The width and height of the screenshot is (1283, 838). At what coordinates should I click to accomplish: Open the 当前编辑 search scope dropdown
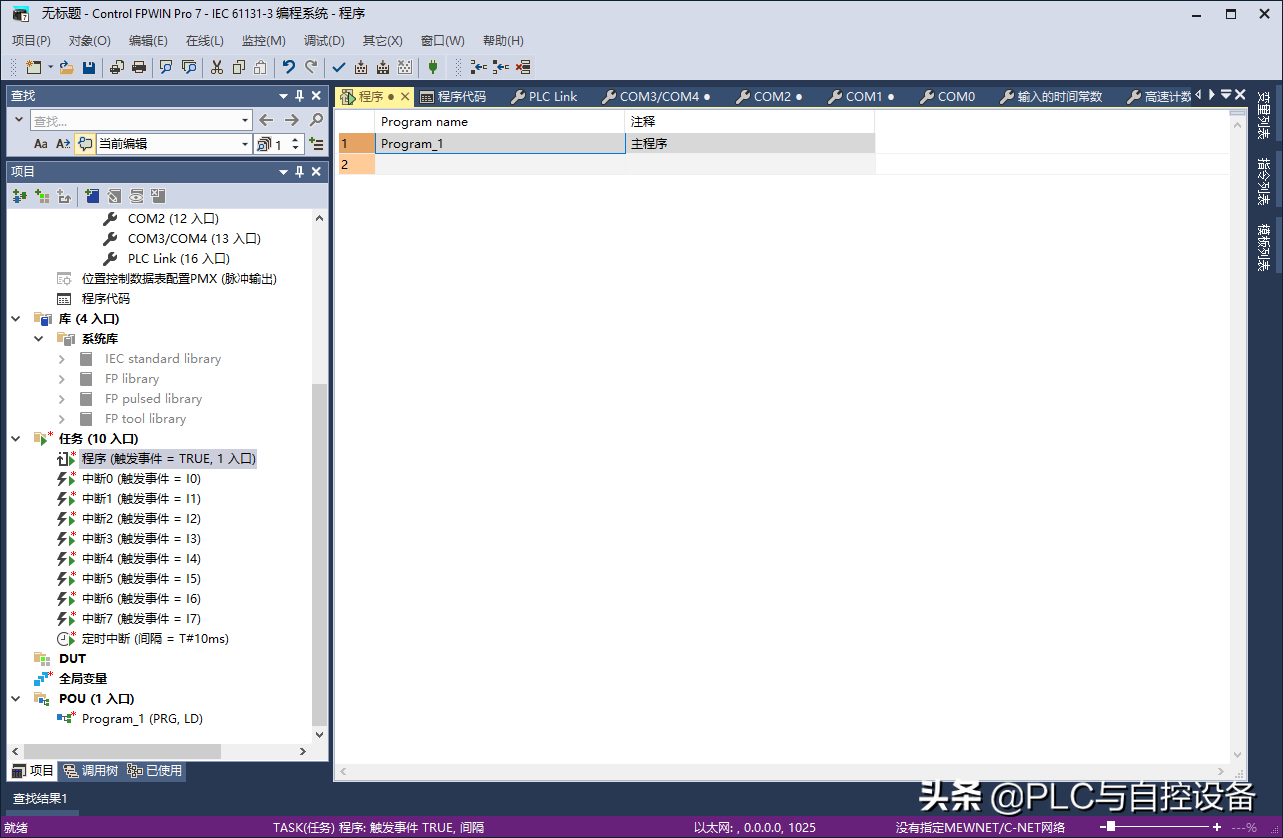tap(245, 144)
